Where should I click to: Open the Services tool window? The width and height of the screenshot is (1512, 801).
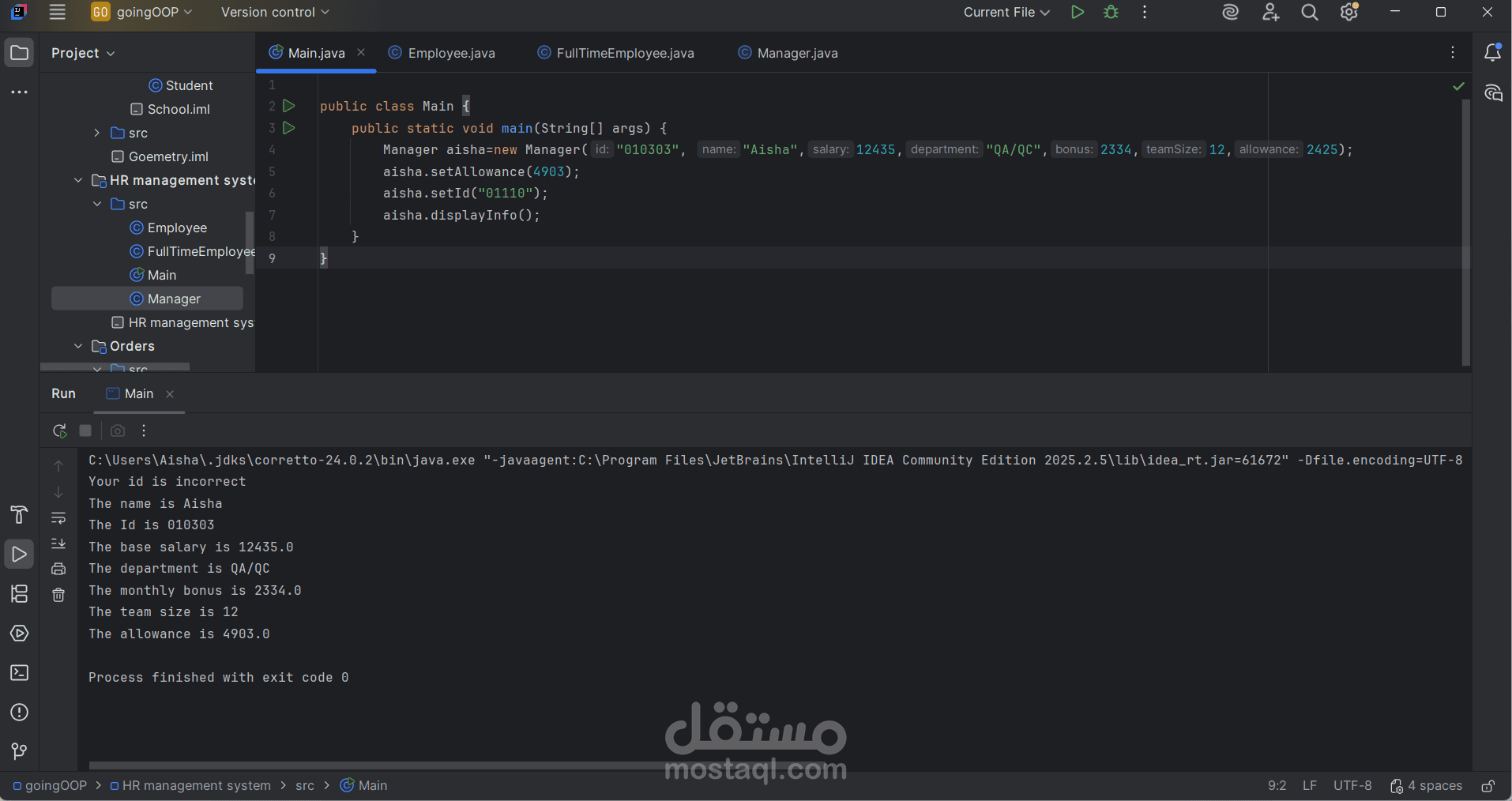tap(19, 634)
